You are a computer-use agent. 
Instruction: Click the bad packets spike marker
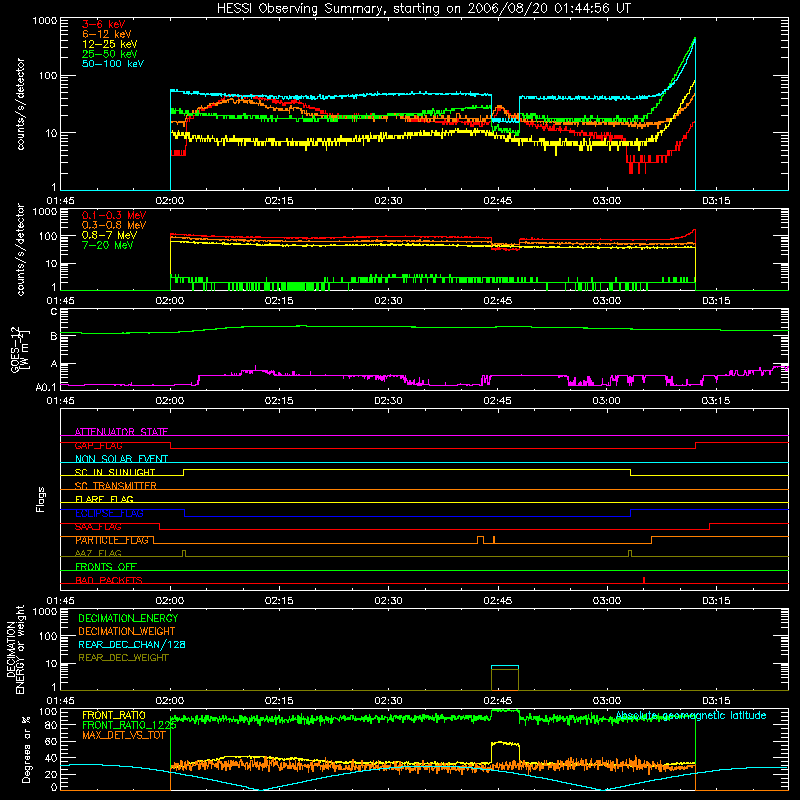644,580
